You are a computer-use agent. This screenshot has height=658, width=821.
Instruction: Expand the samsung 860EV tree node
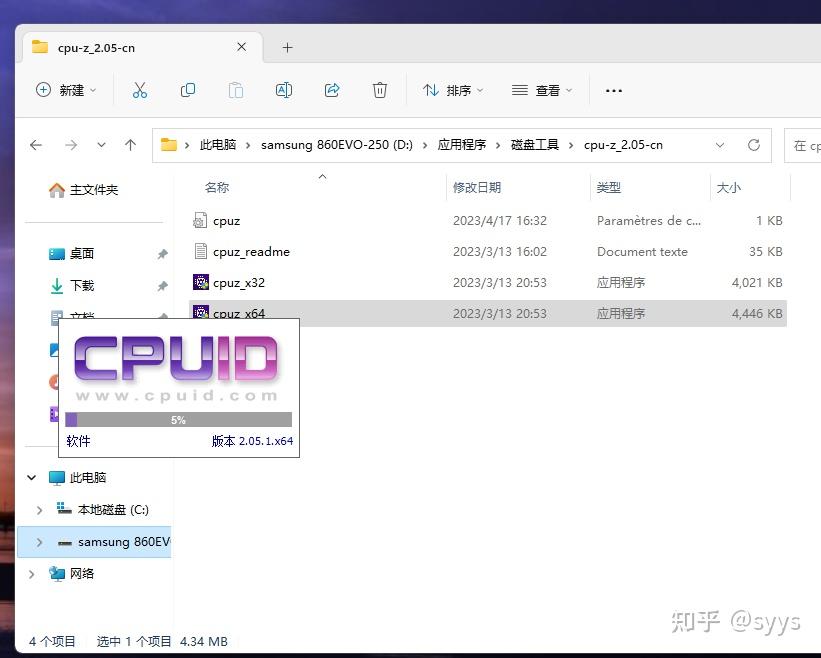click(39, 542)
